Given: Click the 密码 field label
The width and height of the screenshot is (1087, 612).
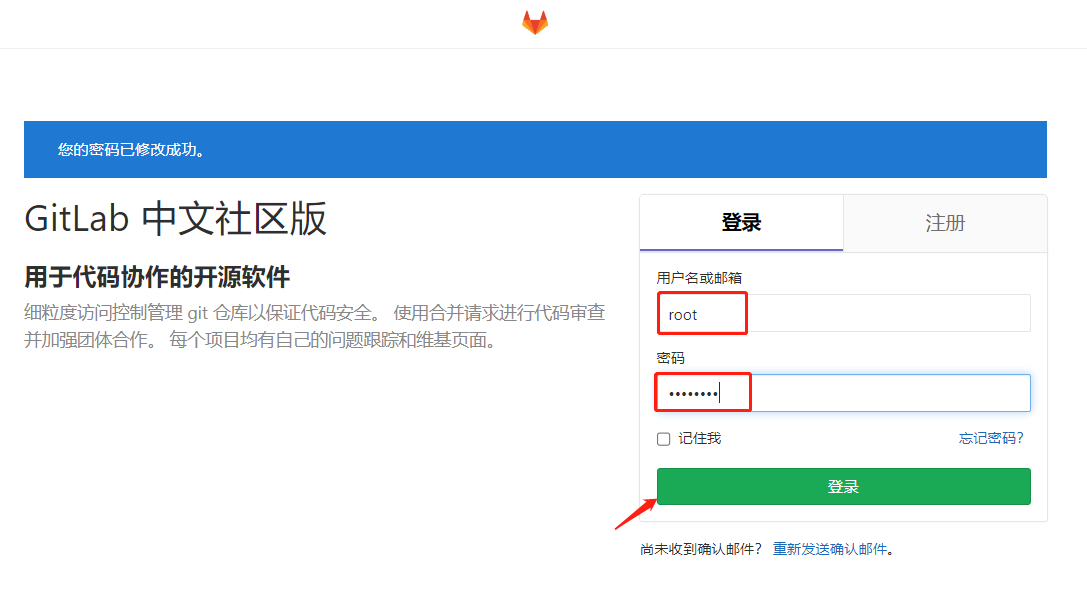Looking at the screenshot, I should click(670, 358).
